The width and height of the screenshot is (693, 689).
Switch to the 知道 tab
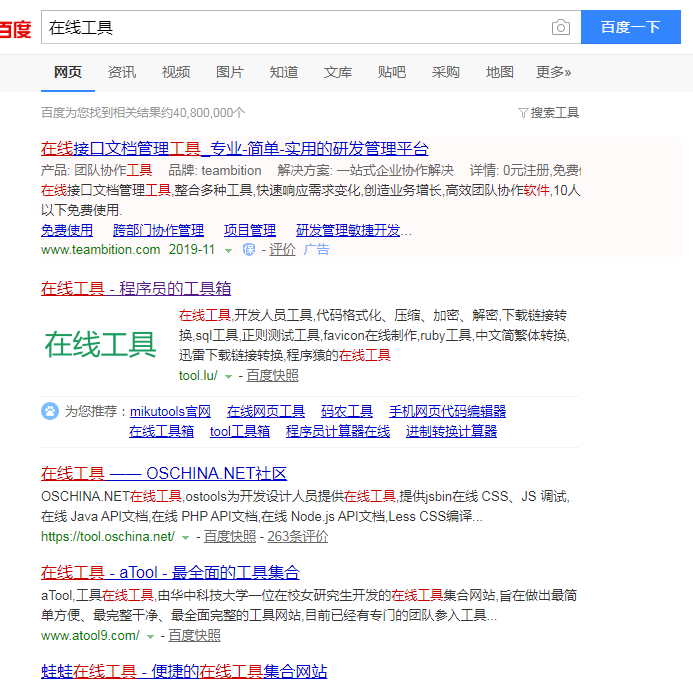tap(284, 72)
